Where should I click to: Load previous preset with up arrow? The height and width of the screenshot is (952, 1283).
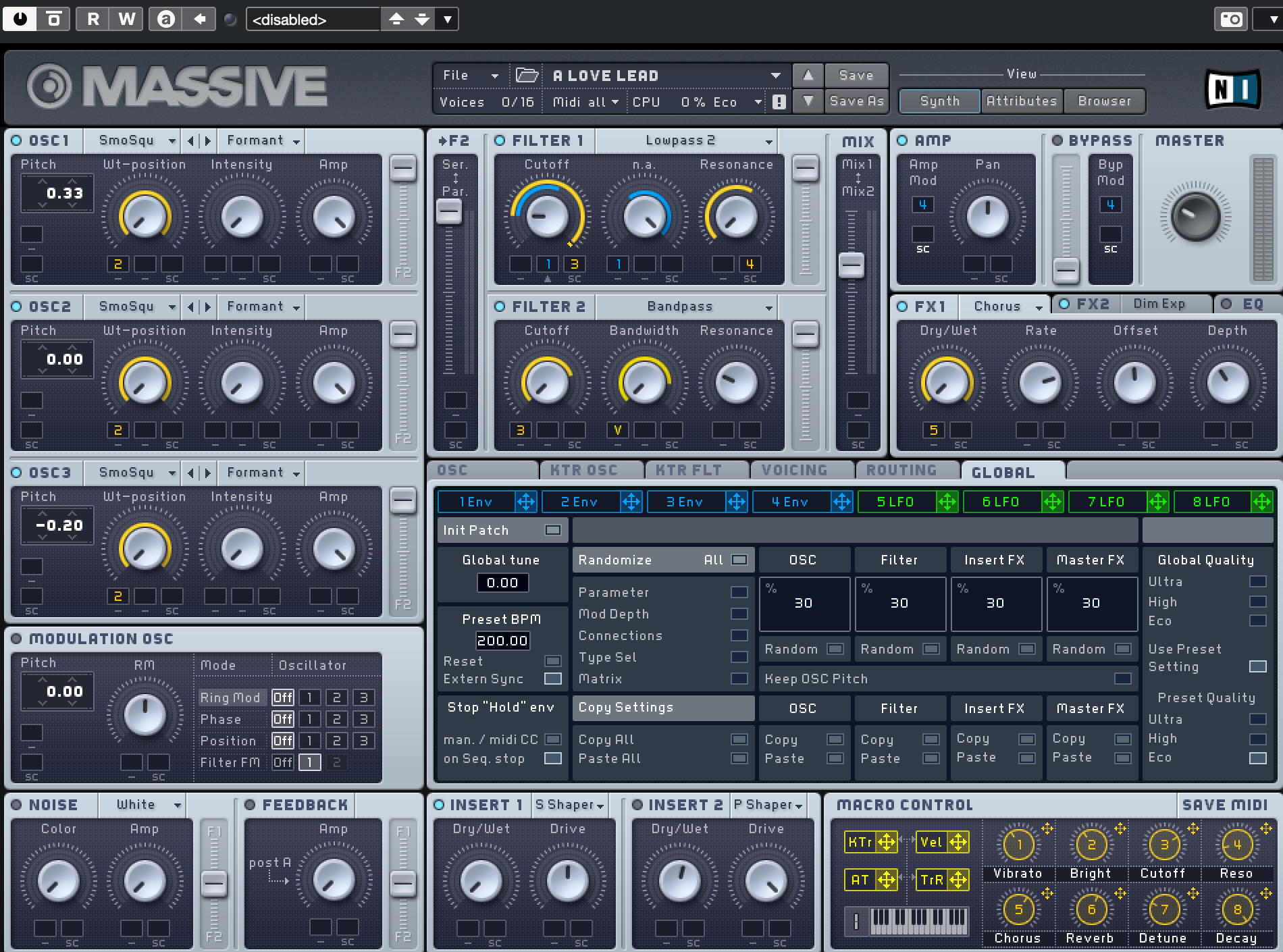tap(808, 75)
